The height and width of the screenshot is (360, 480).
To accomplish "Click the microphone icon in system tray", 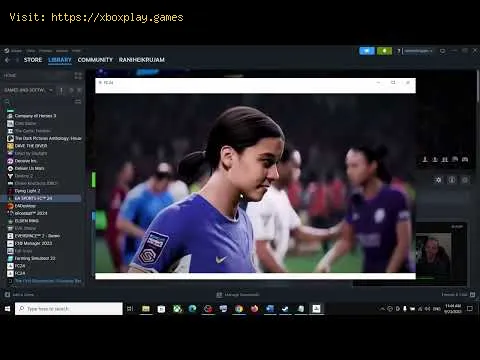I will pyautogui.click(x=405, y=309).
